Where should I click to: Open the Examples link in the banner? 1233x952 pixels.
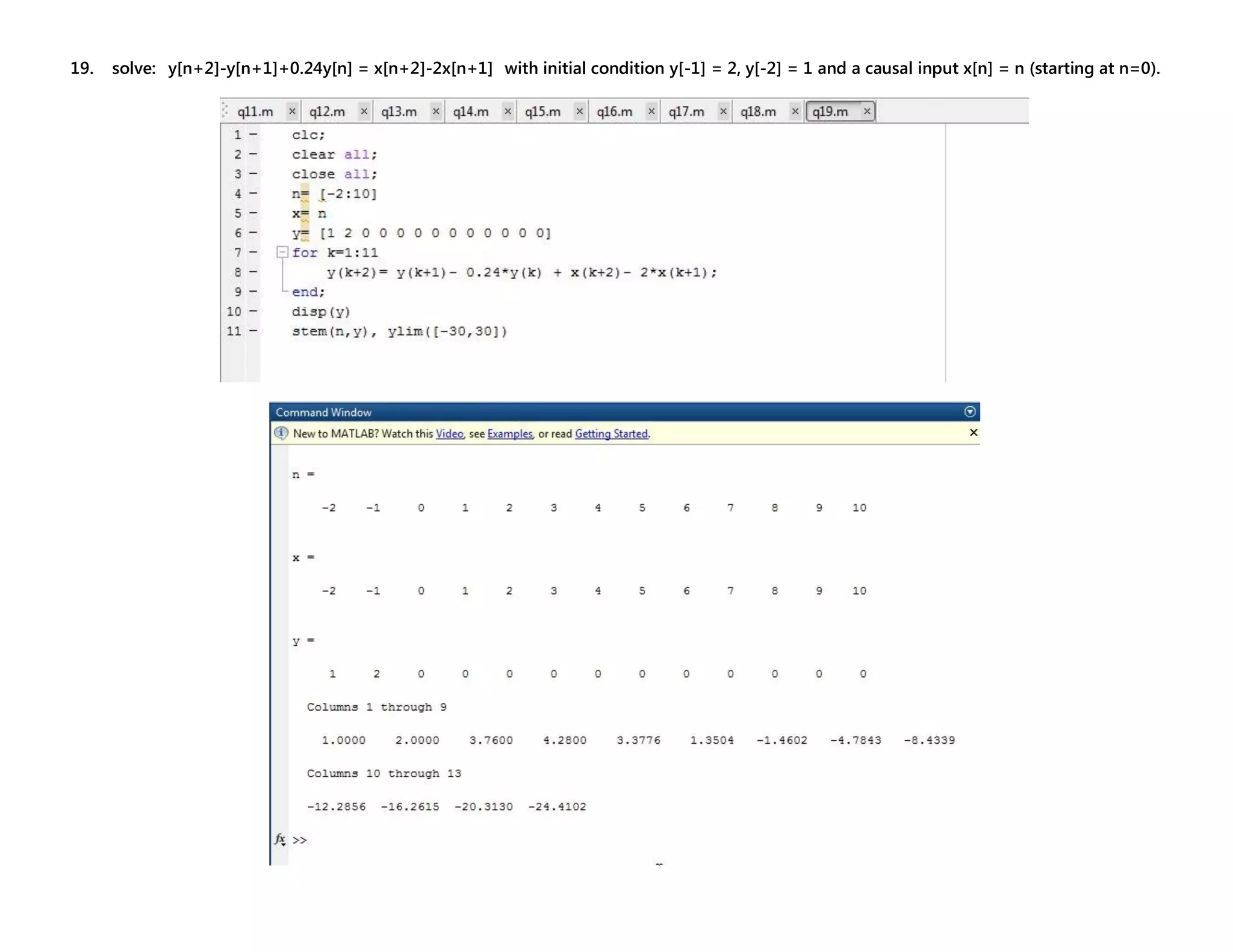pos(510,434)
